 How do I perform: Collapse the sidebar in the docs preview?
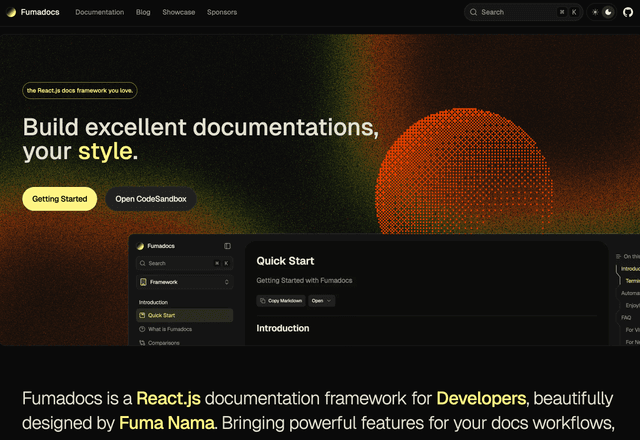click(x=227, y=245)
